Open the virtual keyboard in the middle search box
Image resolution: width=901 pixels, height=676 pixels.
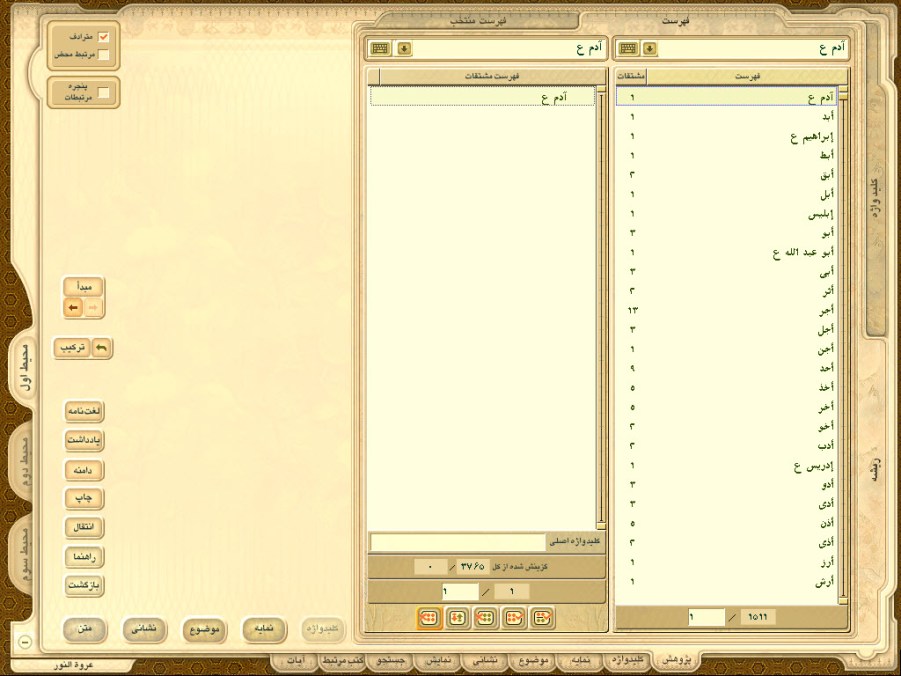click(381, 48)
